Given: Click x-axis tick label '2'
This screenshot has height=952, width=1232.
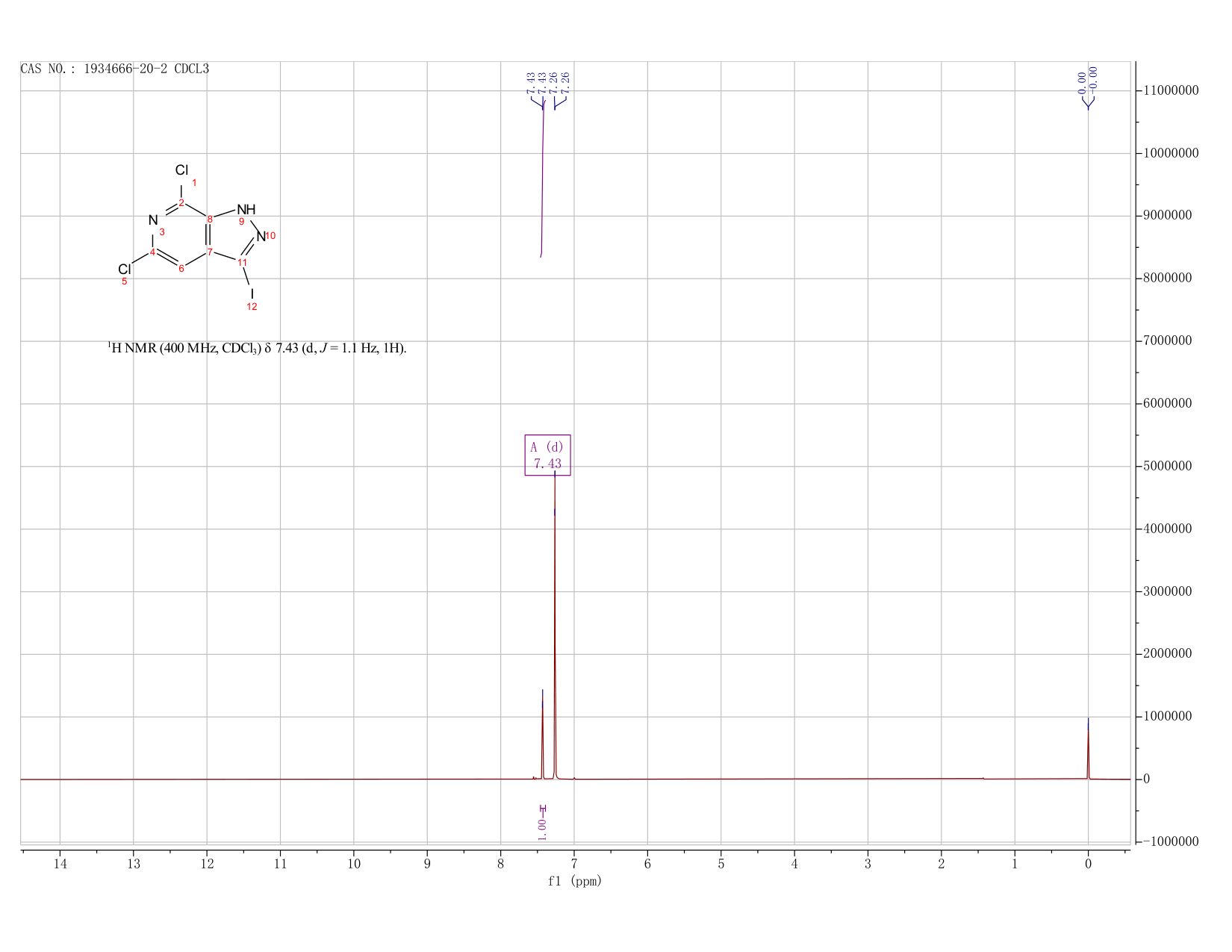Looking at the screenshot, I should click(942, 864).
